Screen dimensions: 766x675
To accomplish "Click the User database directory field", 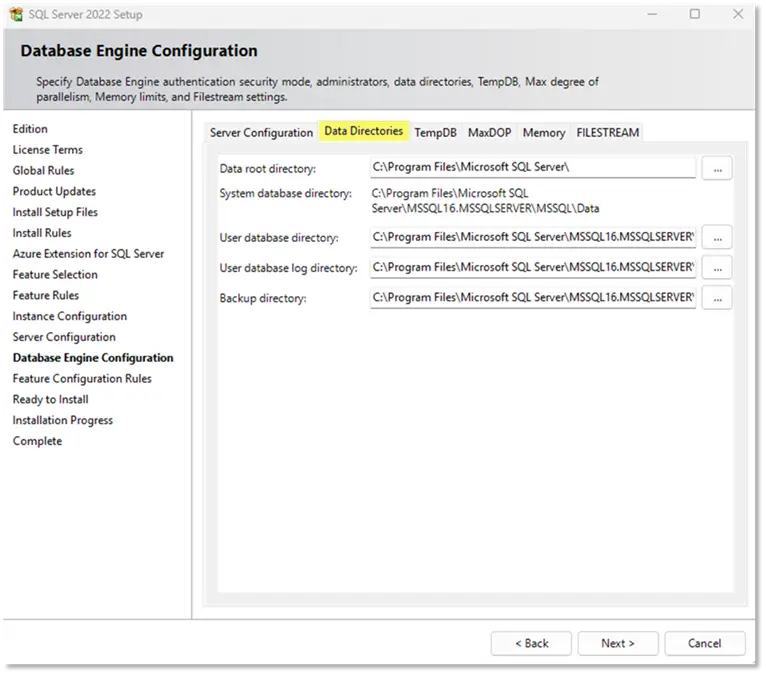I will click(x=534, y=238).
